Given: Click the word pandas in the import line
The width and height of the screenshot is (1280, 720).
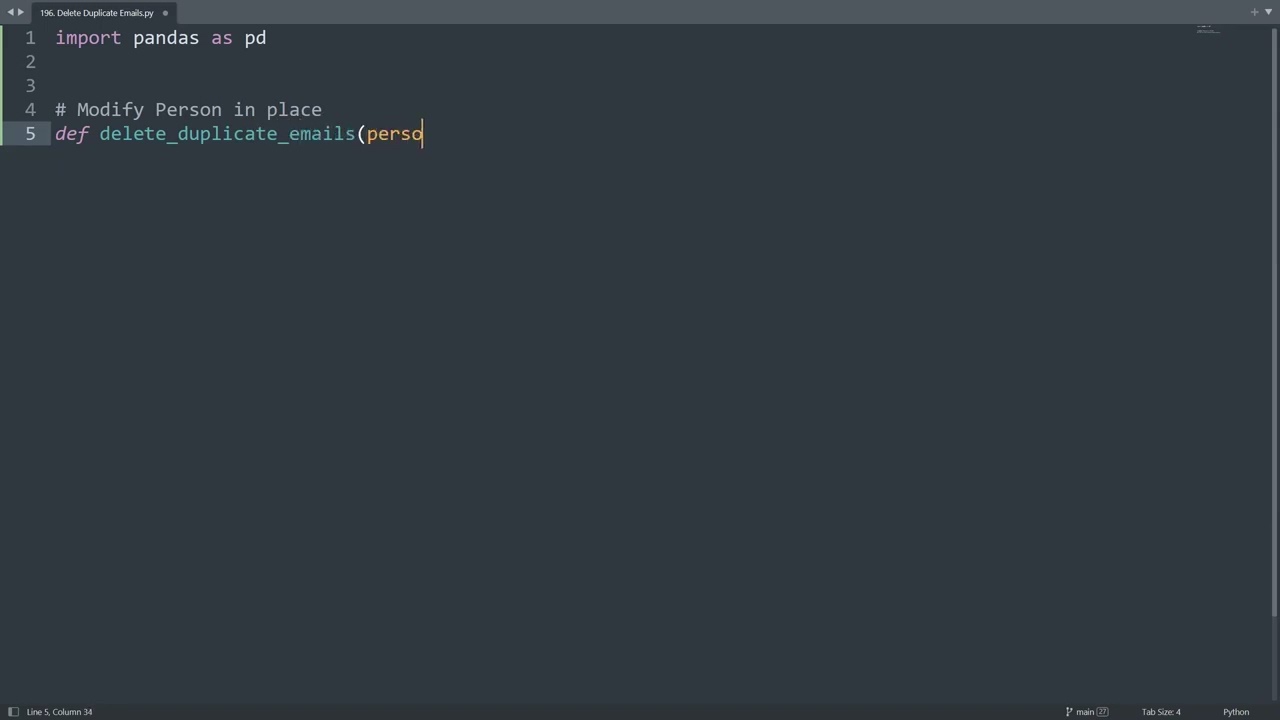Looking at the screenshot, I should tap(166, 38).
